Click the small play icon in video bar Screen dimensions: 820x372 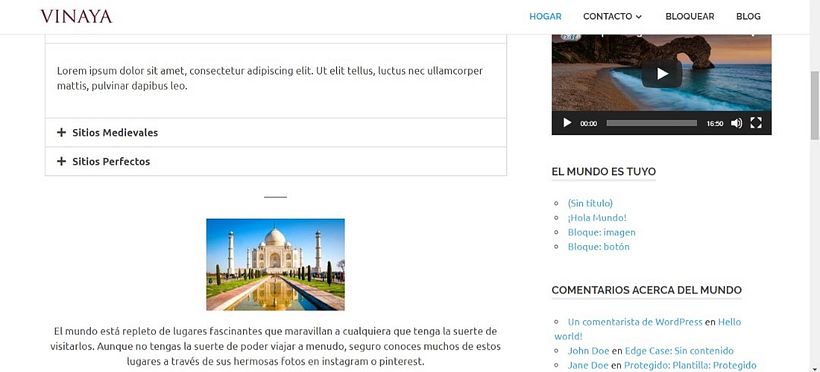coord(567,123)
